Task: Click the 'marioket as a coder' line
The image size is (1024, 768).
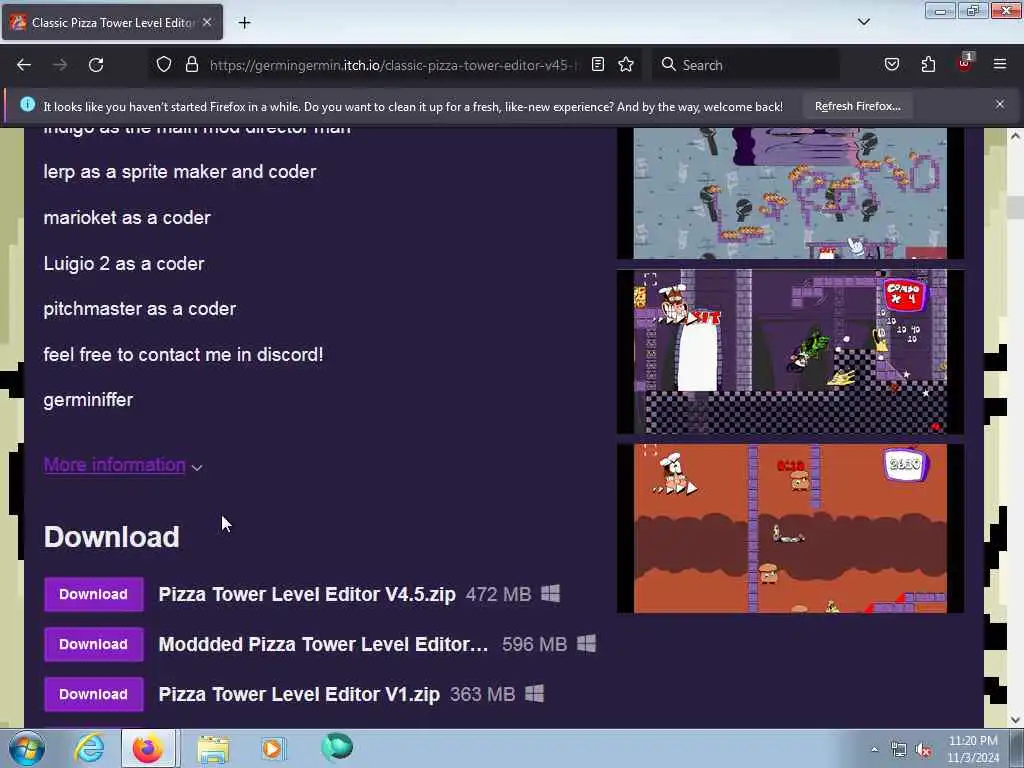Action: point(127,217)
